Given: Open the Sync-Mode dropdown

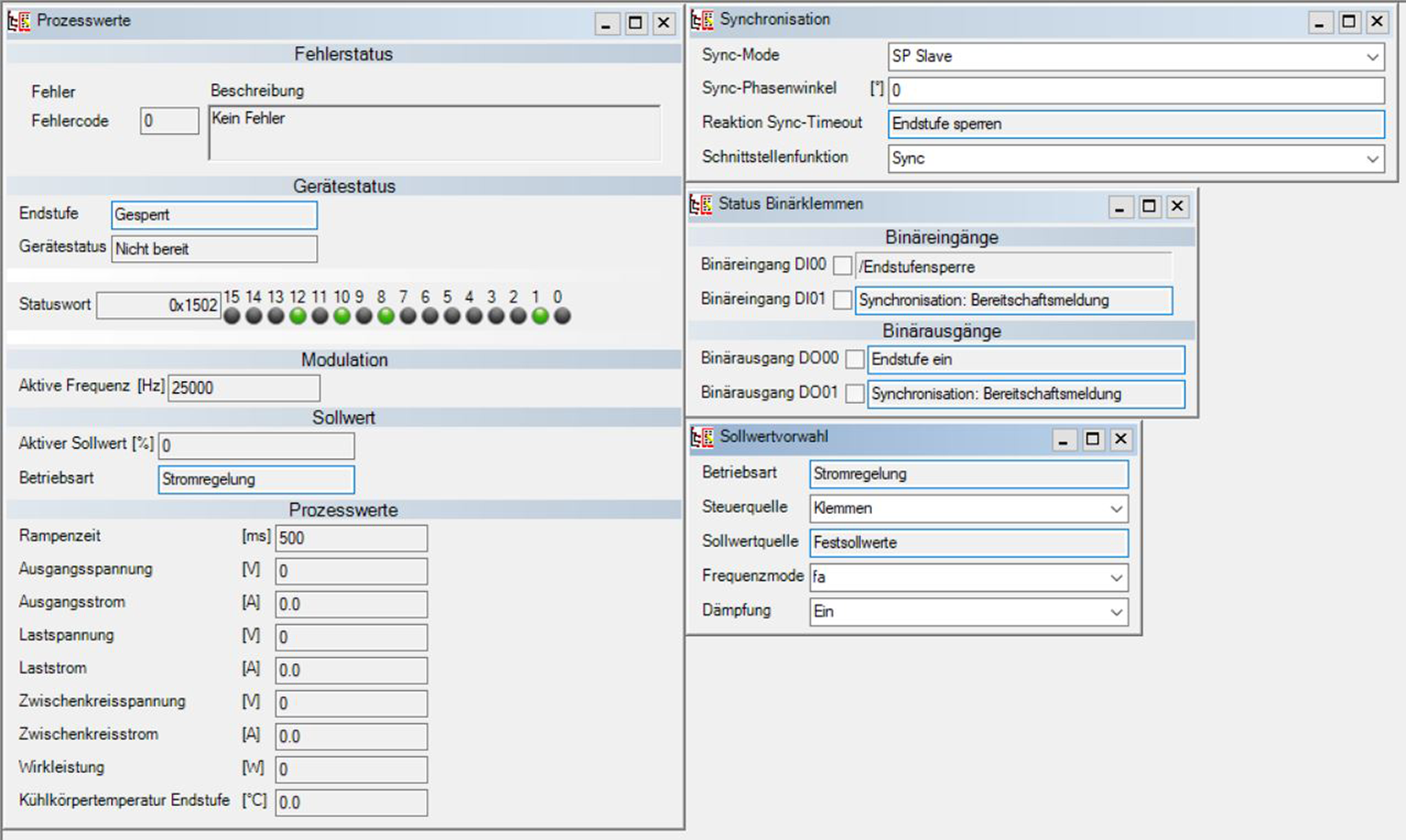Looking at the screenshot, I should tap(1372, 57).
